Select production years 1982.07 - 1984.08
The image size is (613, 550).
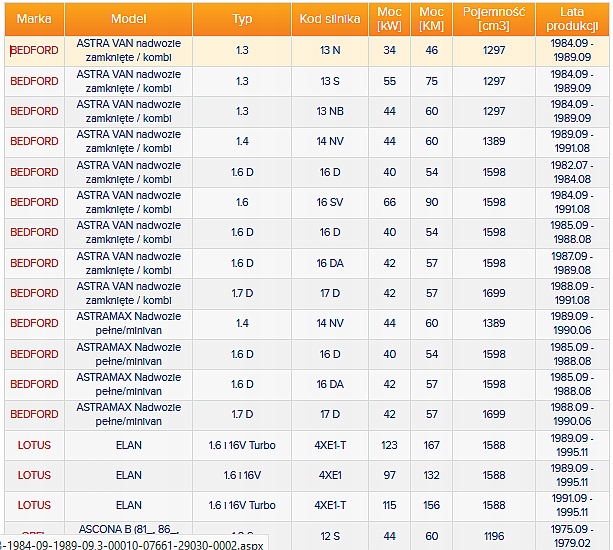572,172
